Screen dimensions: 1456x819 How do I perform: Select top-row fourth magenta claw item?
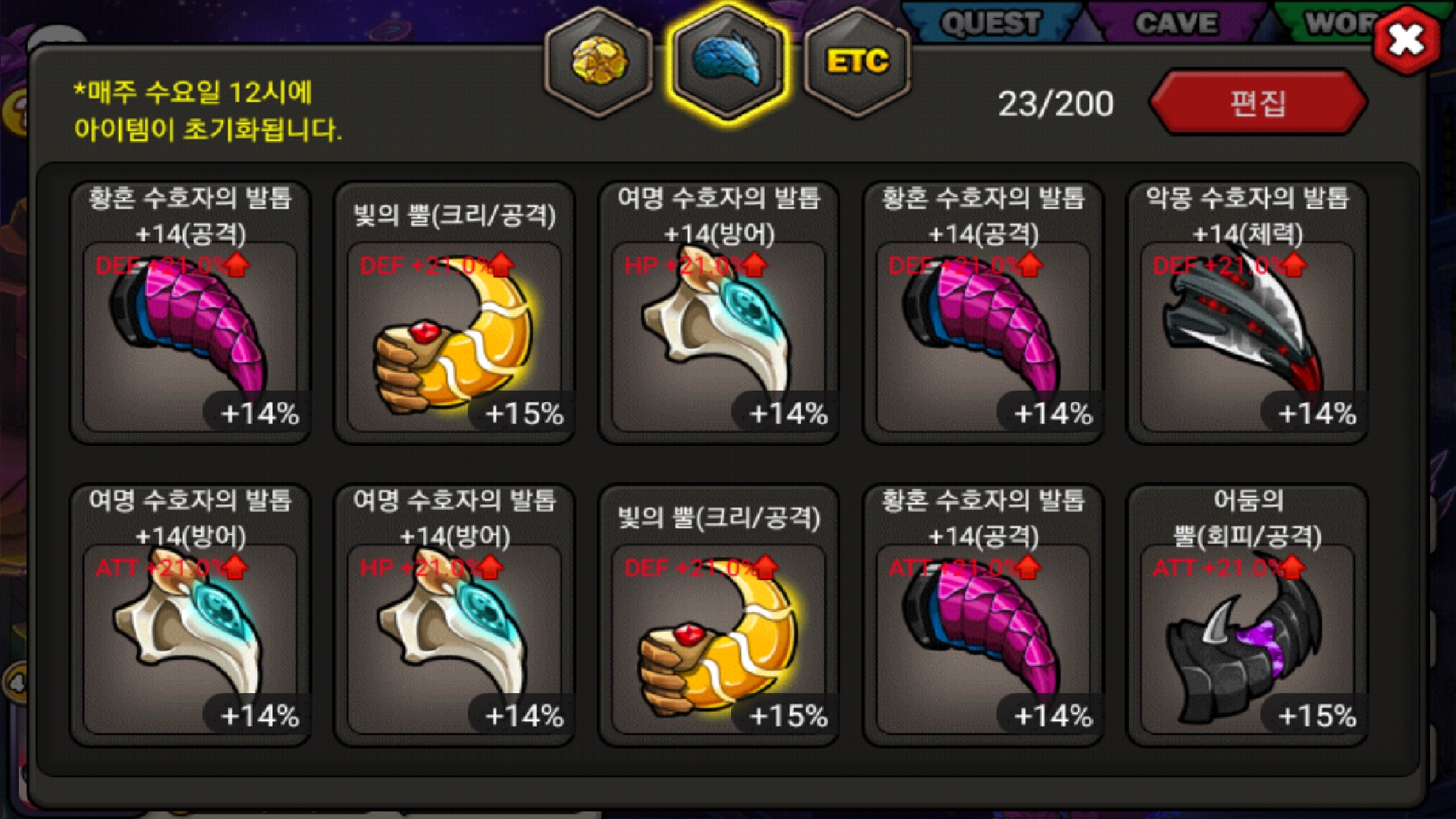click(983, 312)
